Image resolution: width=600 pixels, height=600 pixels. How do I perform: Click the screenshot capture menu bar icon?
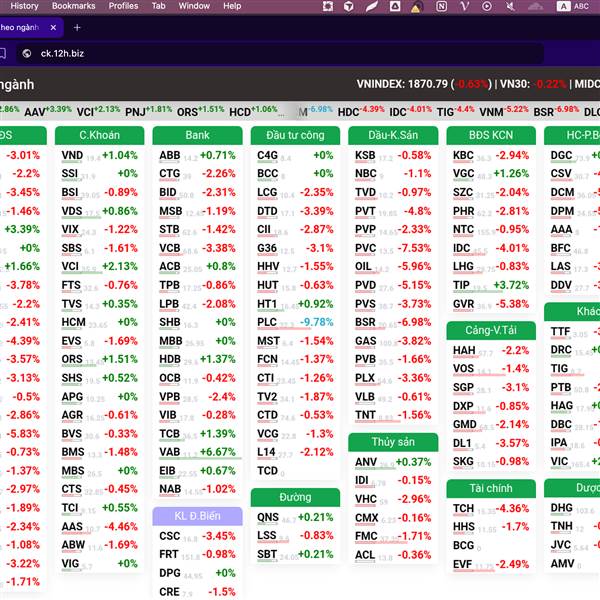[328, 6]
